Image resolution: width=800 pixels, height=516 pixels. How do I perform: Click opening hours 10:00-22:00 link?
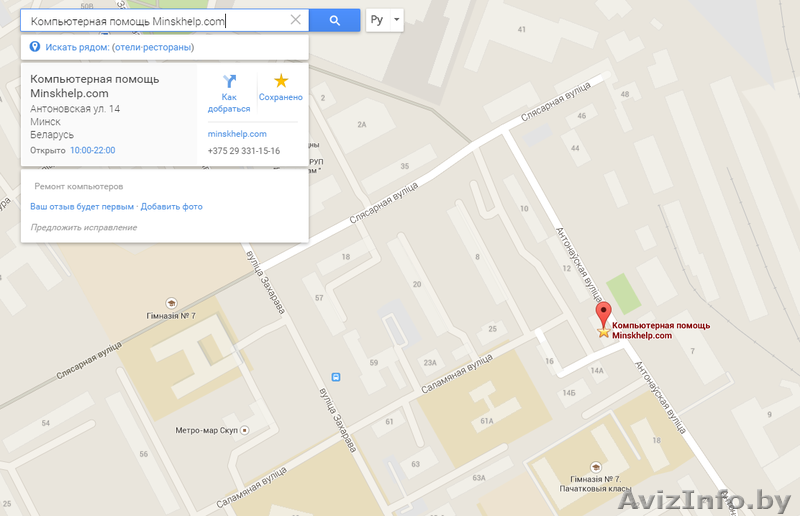click(x=92, y=150)
